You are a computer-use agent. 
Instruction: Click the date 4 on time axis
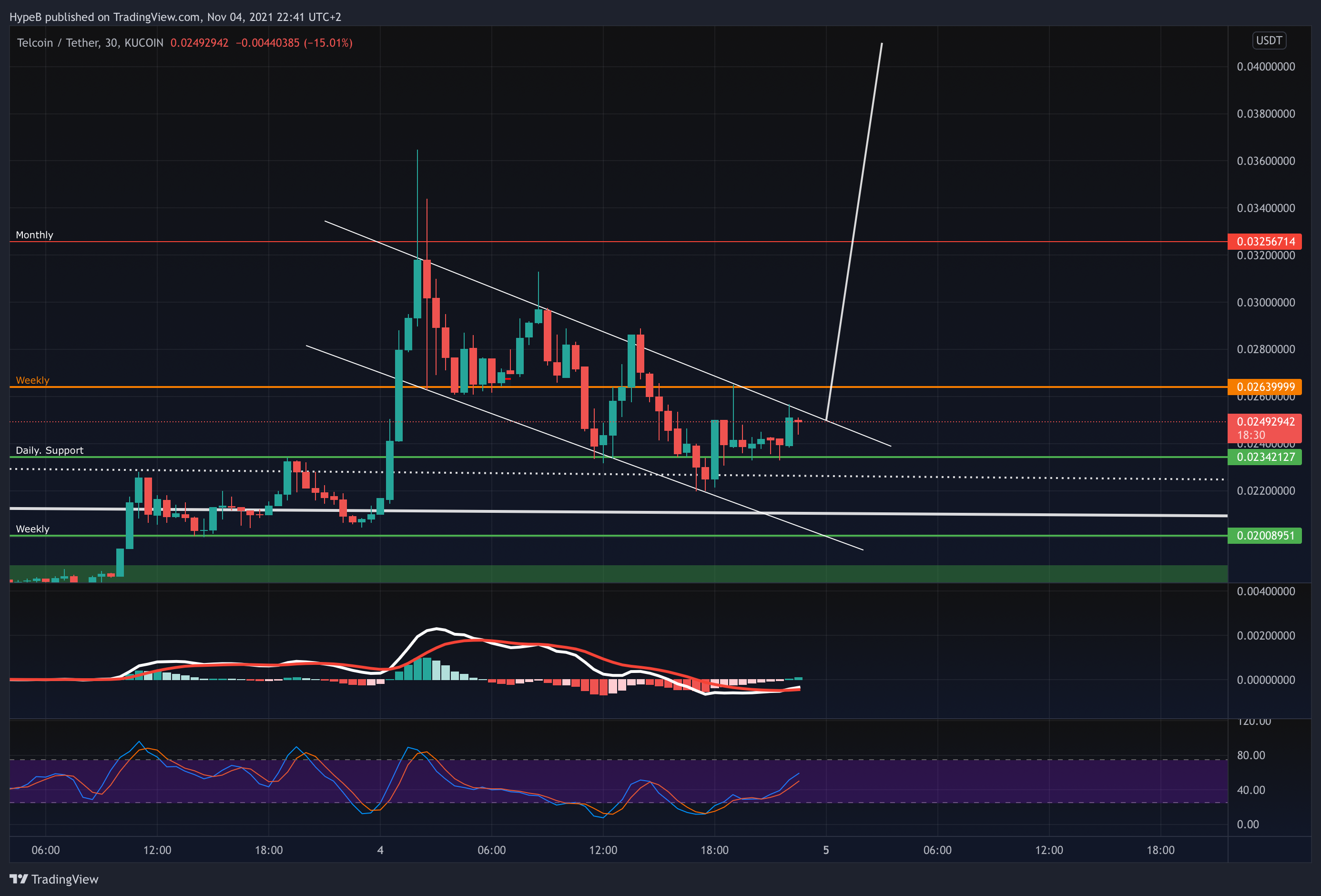coord(380,851)
